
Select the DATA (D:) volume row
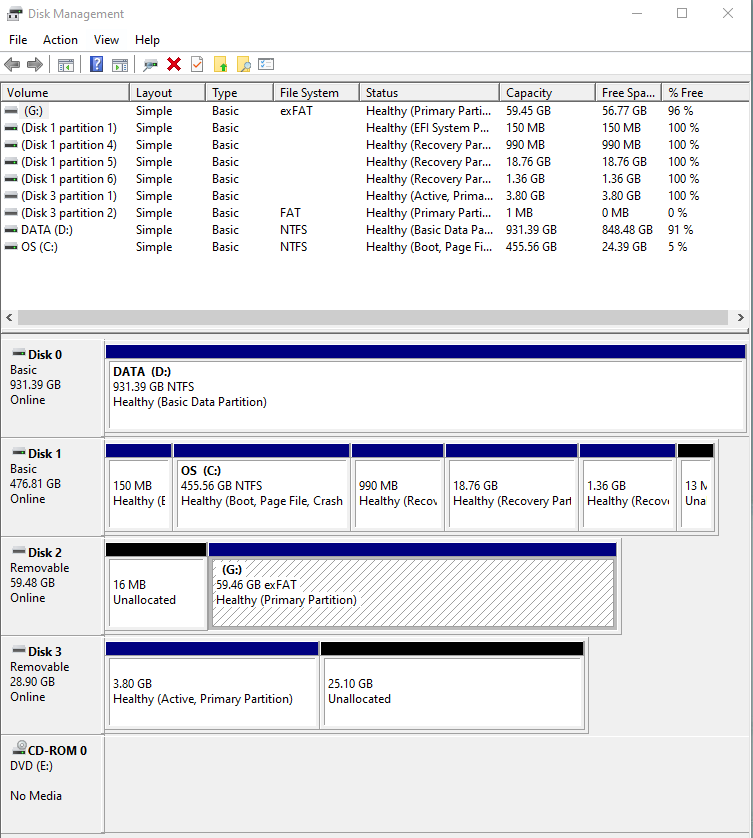pyautogui.click(x=374, y=230)
